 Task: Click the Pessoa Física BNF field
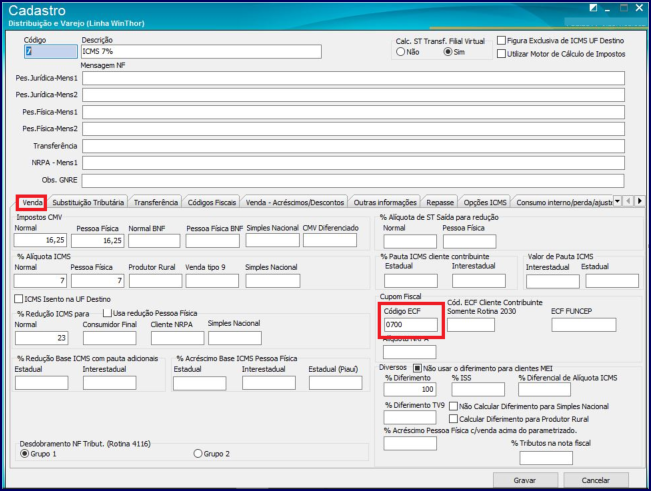tap(213, 240)
